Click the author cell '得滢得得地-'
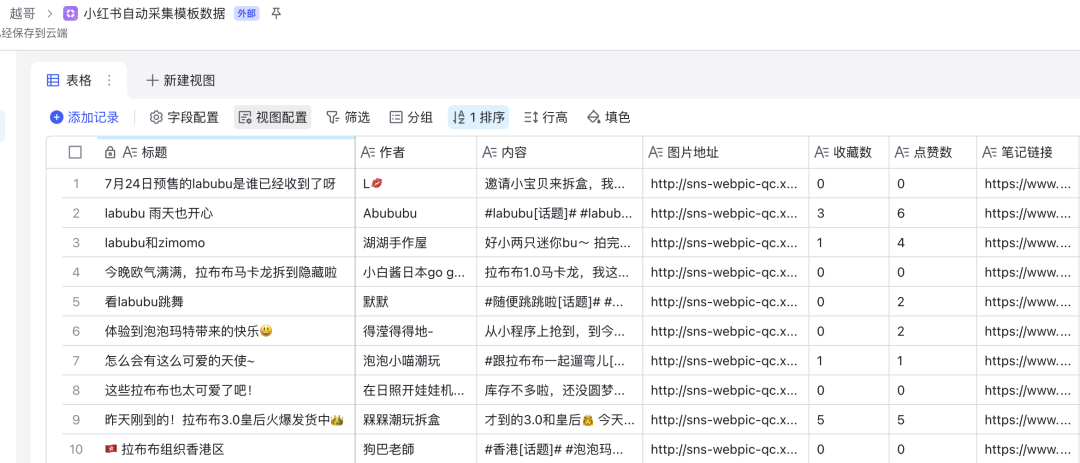Image resolution: width=1080 pixels, height=463 pixels. point(416,331)
